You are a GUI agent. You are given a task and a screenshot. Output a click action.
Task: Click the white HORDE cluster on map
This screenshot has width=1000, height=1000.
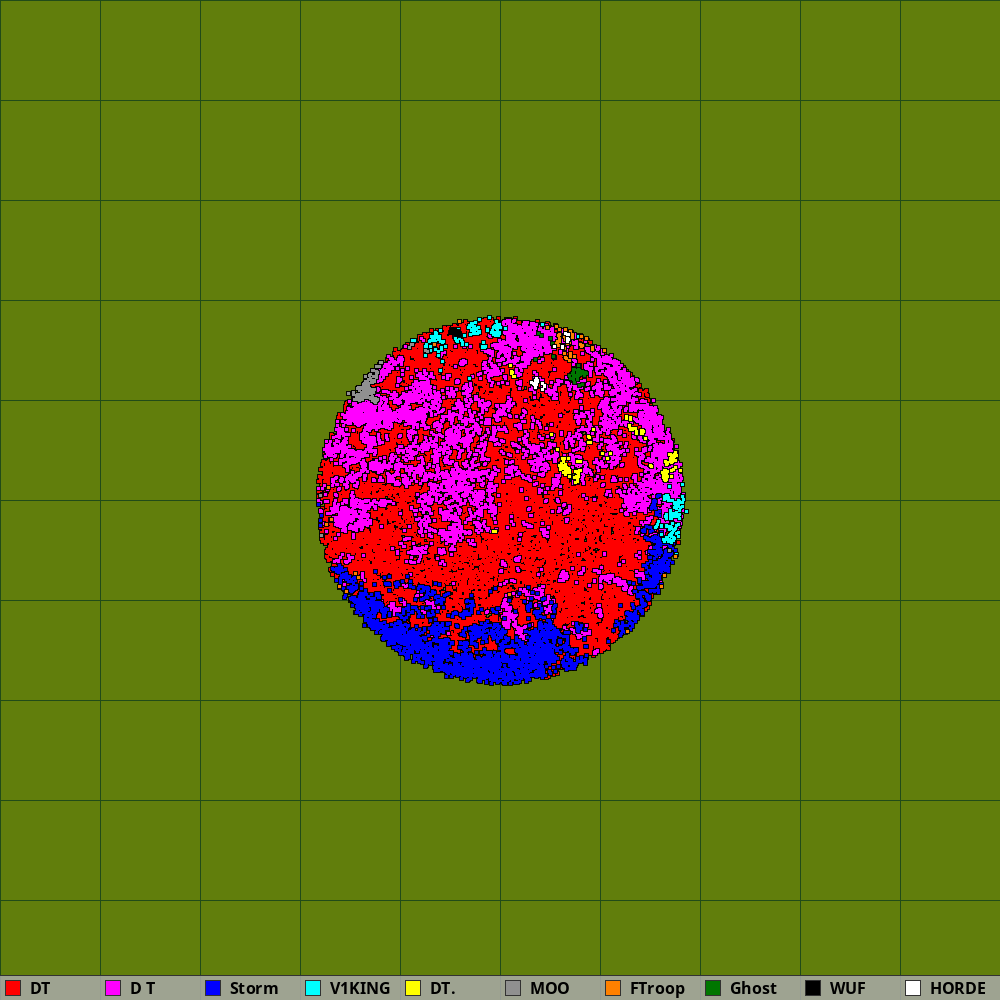point(537,383)
